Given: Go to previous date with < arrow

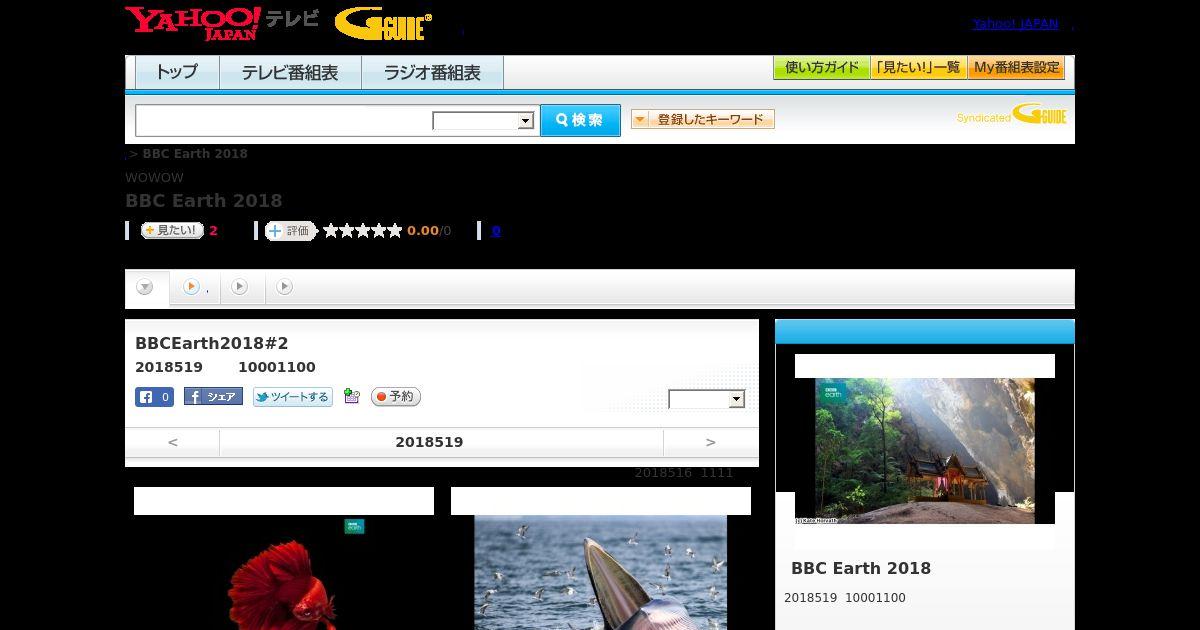Looking at the screenshot, I should [173, 442].
